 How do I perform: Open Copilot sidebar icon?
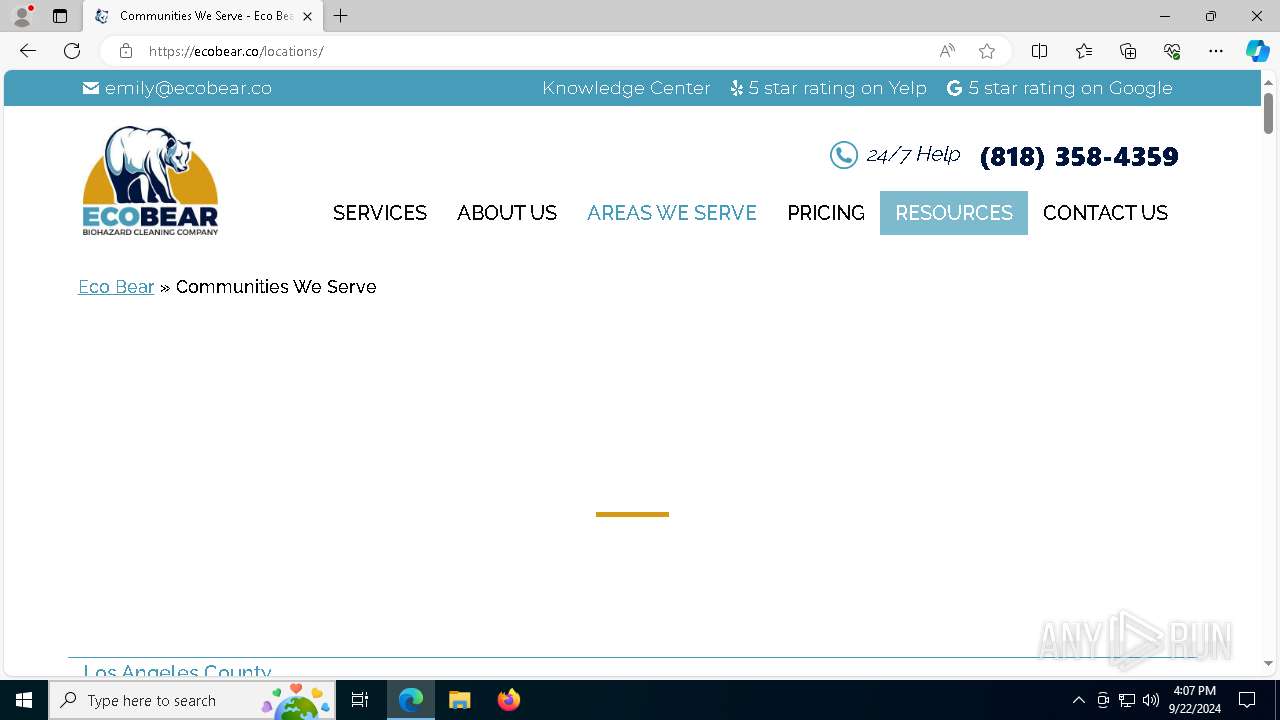[1258, 51]
